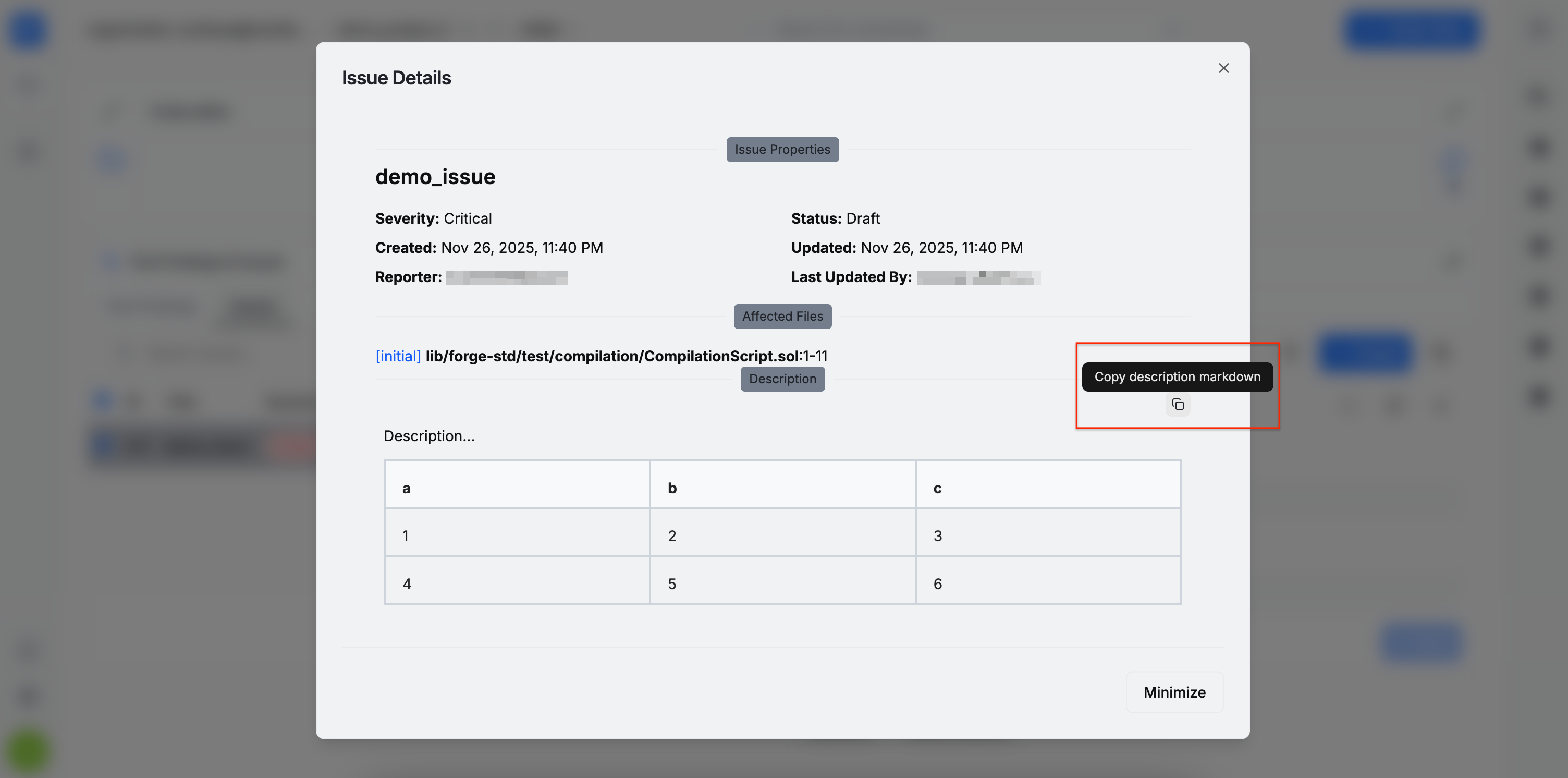Close the Issue Details dialog

click(1223, 68)
